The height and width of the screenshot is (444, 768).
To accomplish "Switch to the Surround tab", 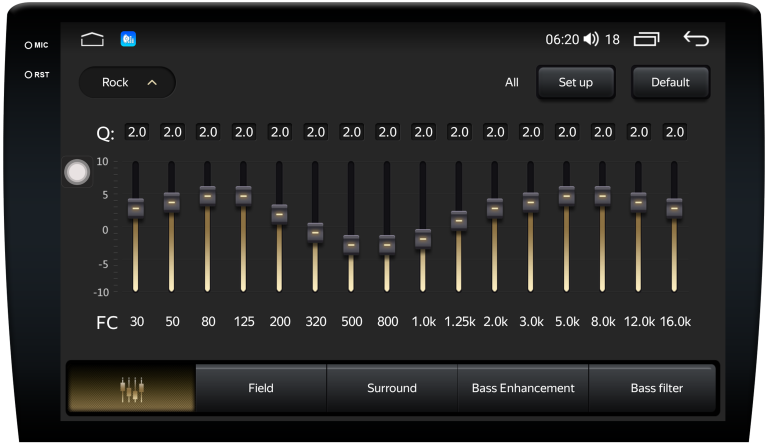I will [392, 388].
